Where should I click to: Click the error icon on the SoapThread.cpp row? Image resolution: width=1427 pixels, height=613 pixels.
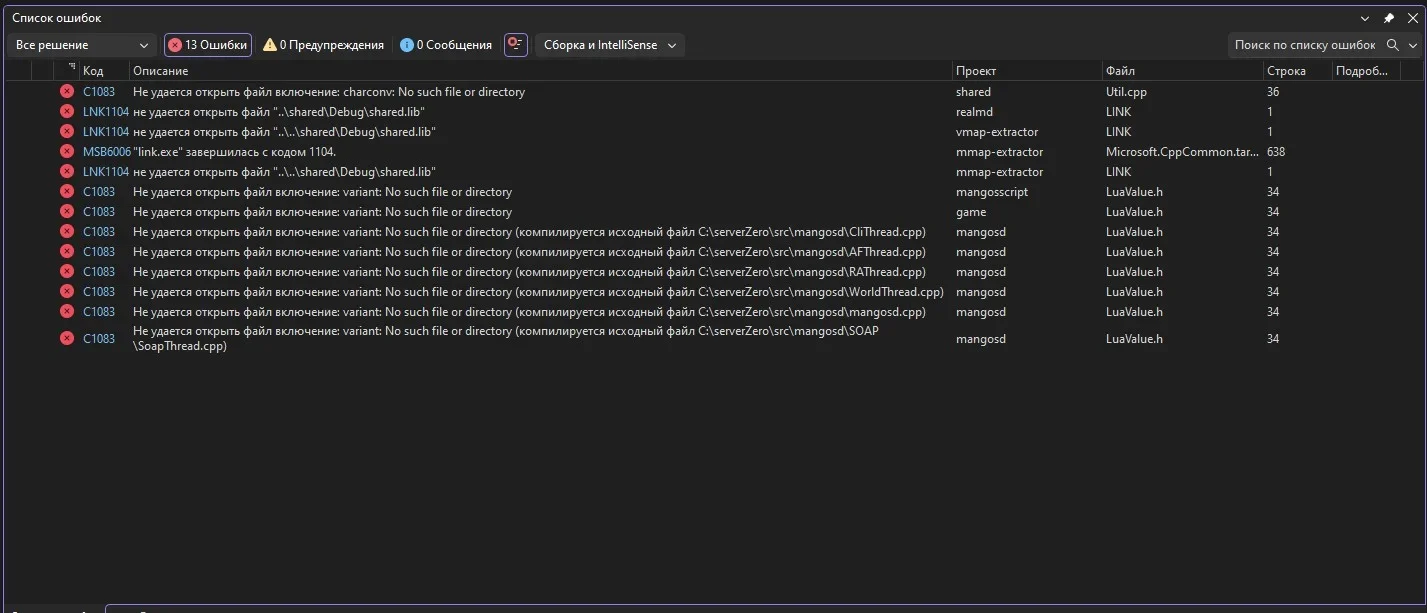click(x=67, y=339)
